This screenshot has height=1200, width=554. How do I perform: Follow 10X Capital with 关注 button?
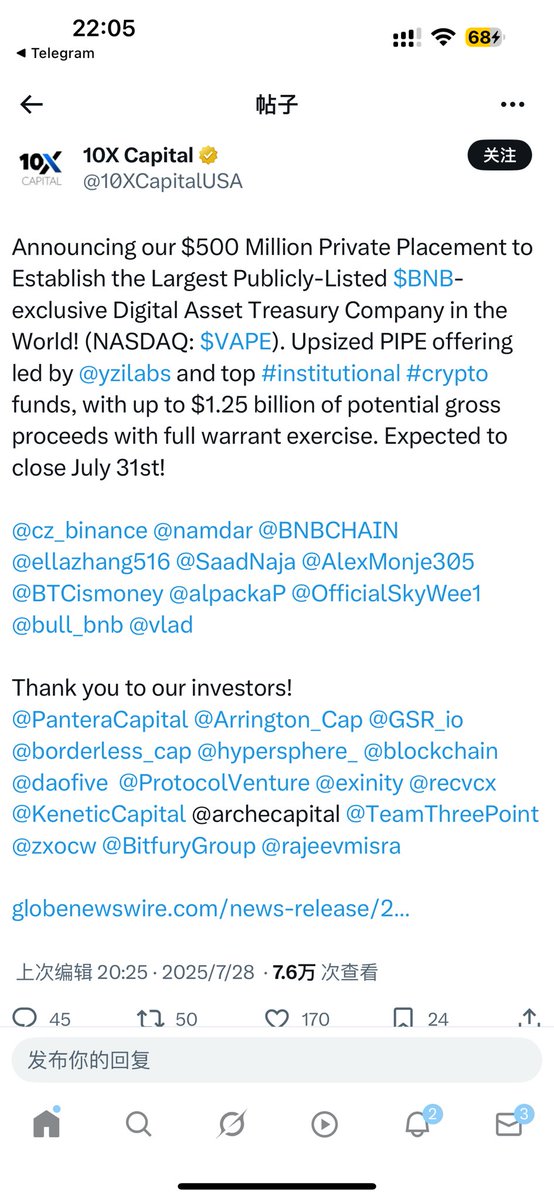[500, 155]
